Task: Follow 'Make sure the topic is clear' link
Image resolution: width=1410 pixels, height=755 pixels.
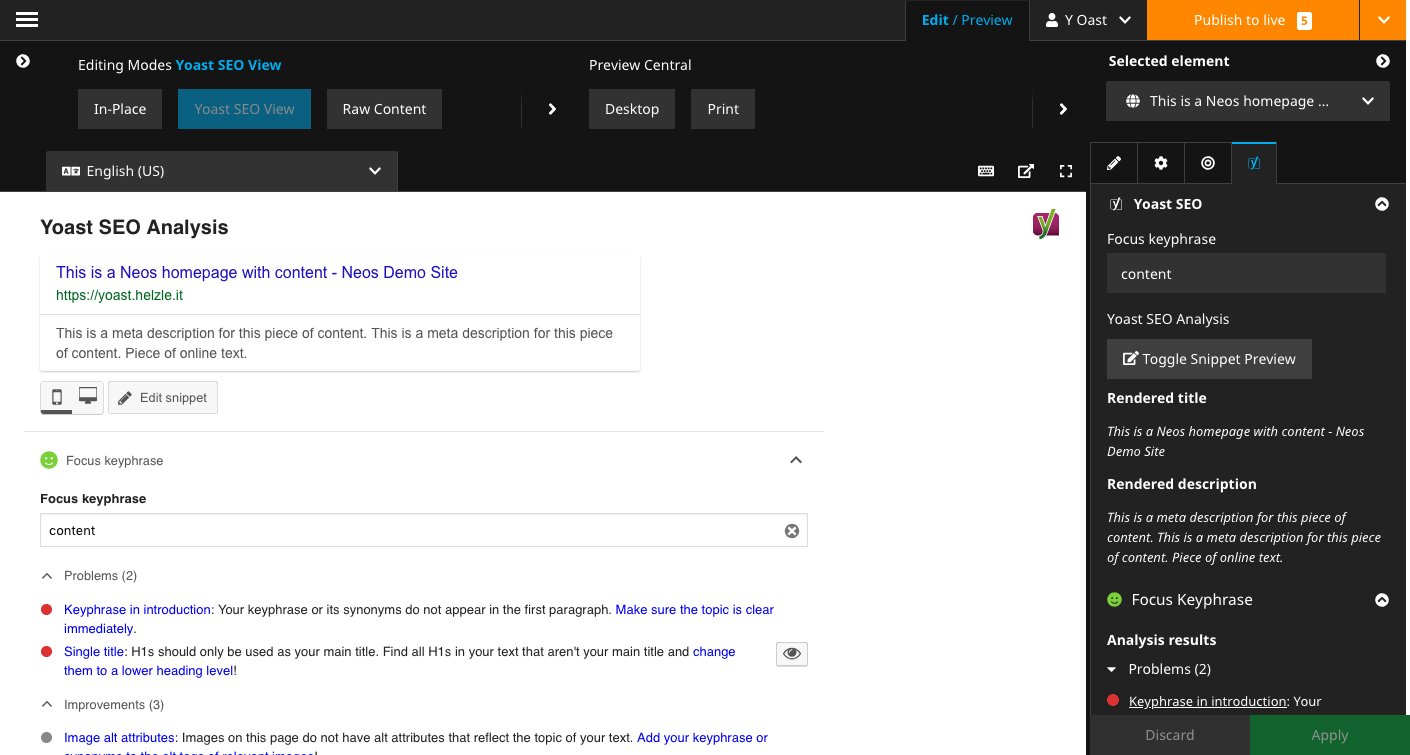Action: coord(694,609)
